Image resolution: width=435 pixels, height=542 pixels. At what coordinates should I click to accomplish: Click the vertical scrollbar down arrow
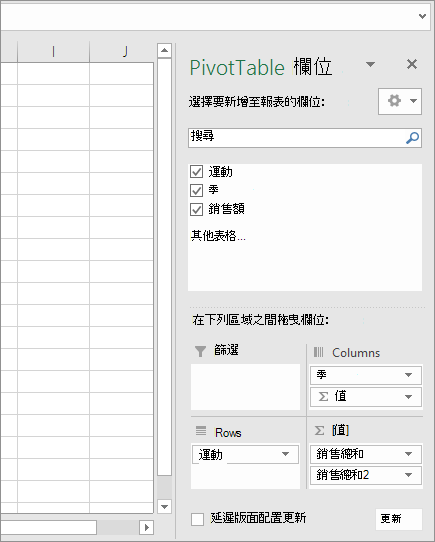pyautogui.click(x=165, y=507)
